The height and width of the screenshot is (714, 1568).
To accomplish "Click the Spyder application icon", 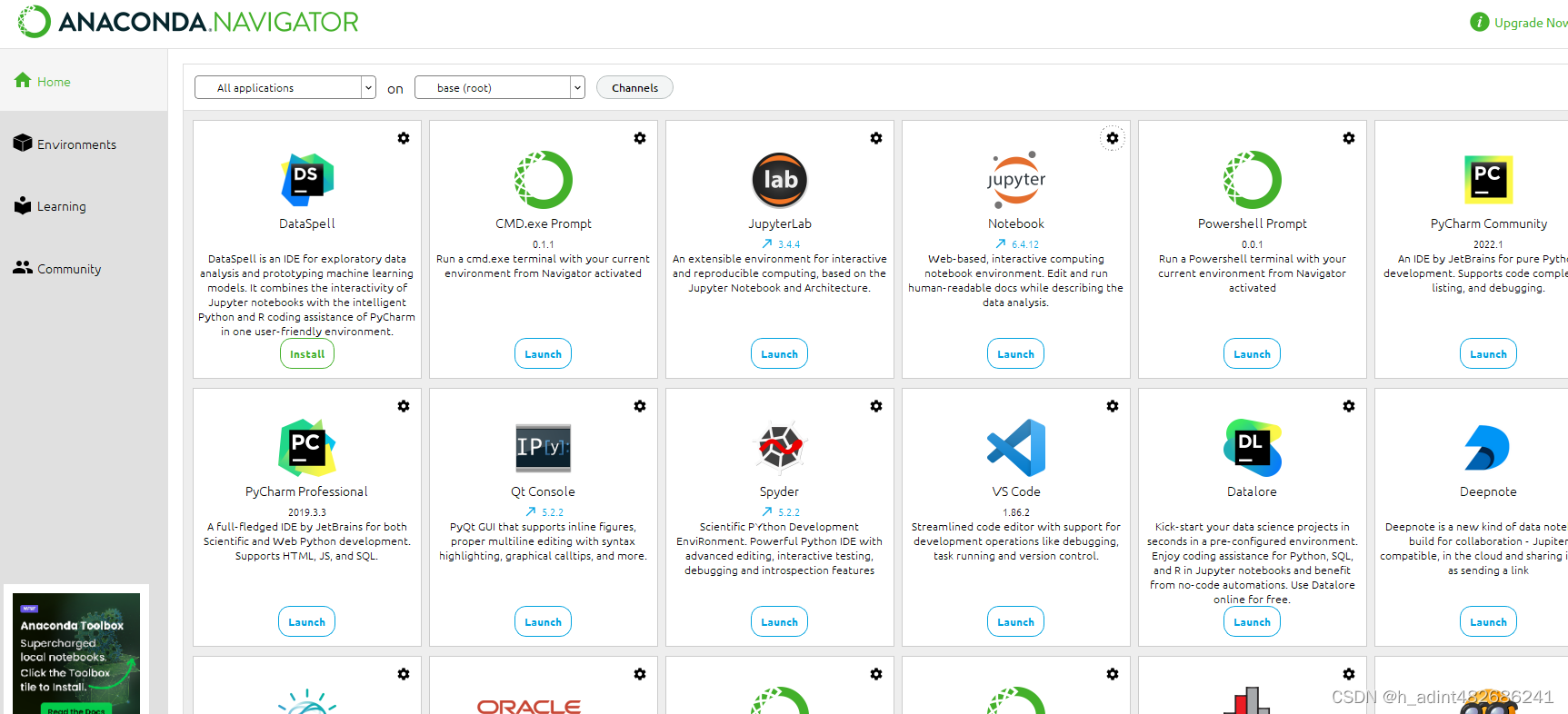I will pos(780,447).
